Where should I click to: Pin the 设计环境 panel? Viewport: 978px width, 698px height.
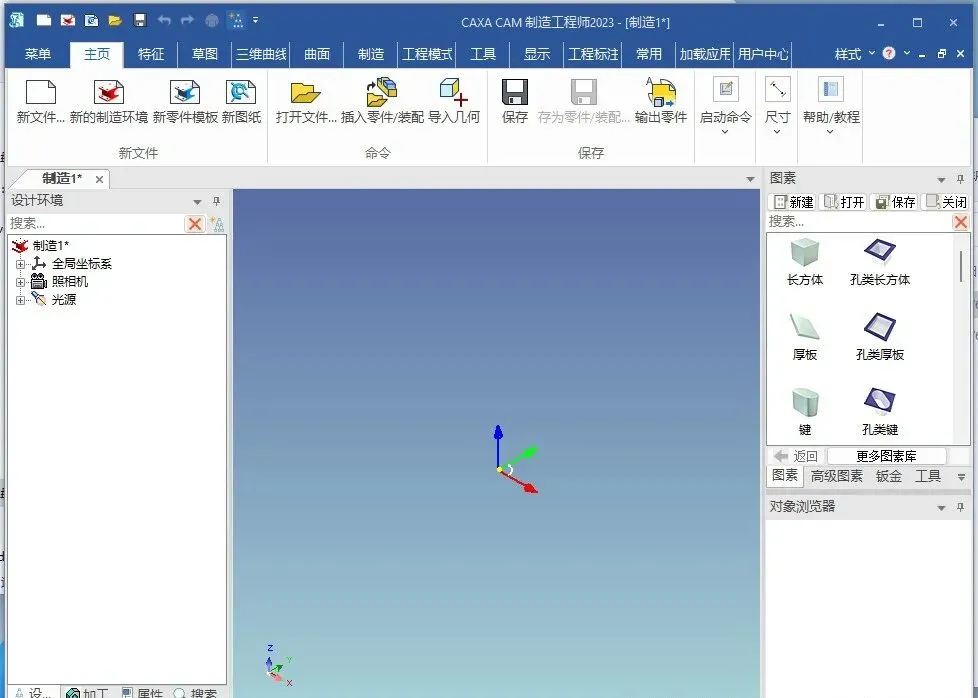coord(216,201)
